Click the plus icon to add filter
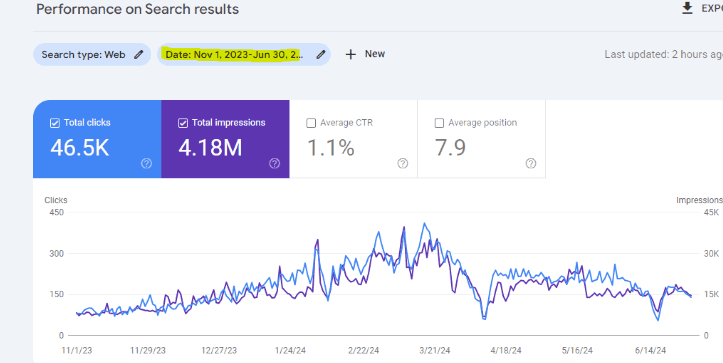This screenshot has width=723, height=363. (351, 54)
